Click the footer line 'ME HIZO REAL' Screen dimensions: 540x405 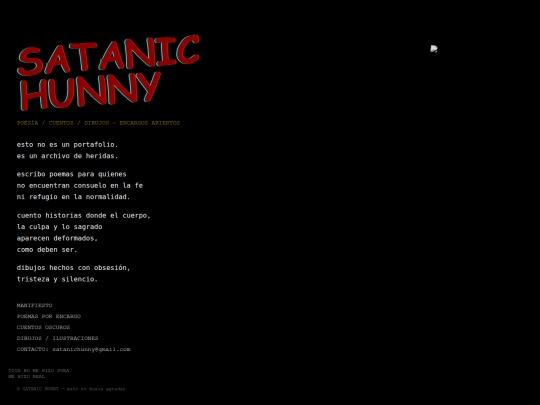pos(27,377)
